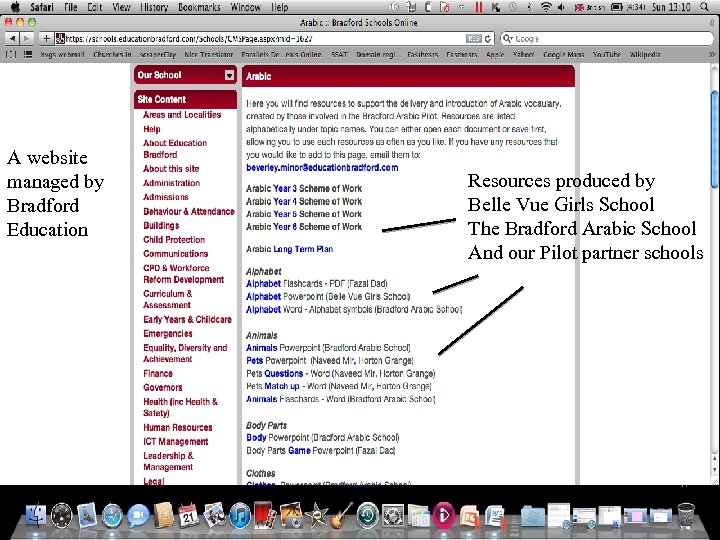Click the RSS badge in the address bar

point(474,39)
